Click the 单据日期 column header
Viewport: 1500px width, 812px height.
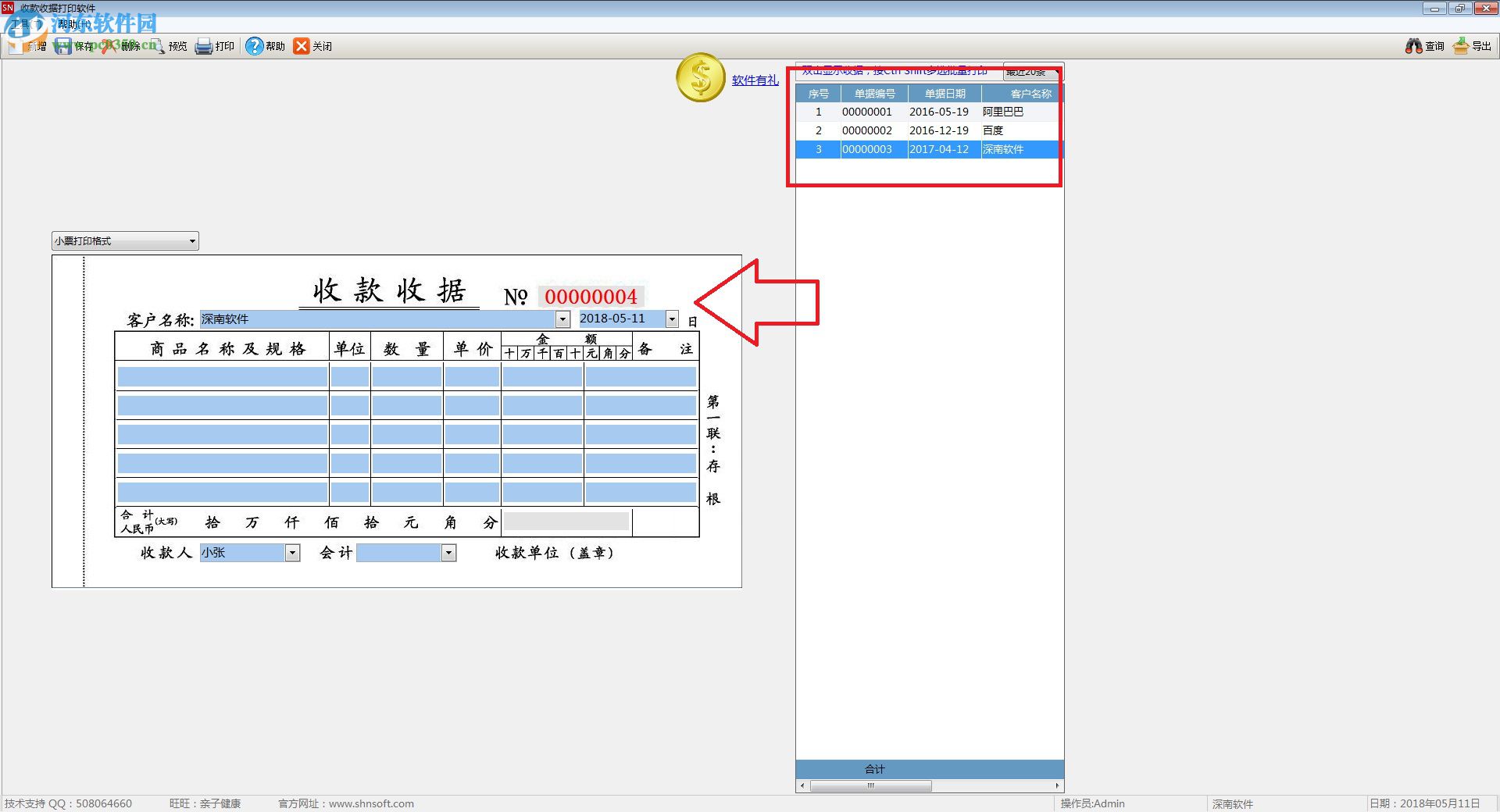(945, 94)
